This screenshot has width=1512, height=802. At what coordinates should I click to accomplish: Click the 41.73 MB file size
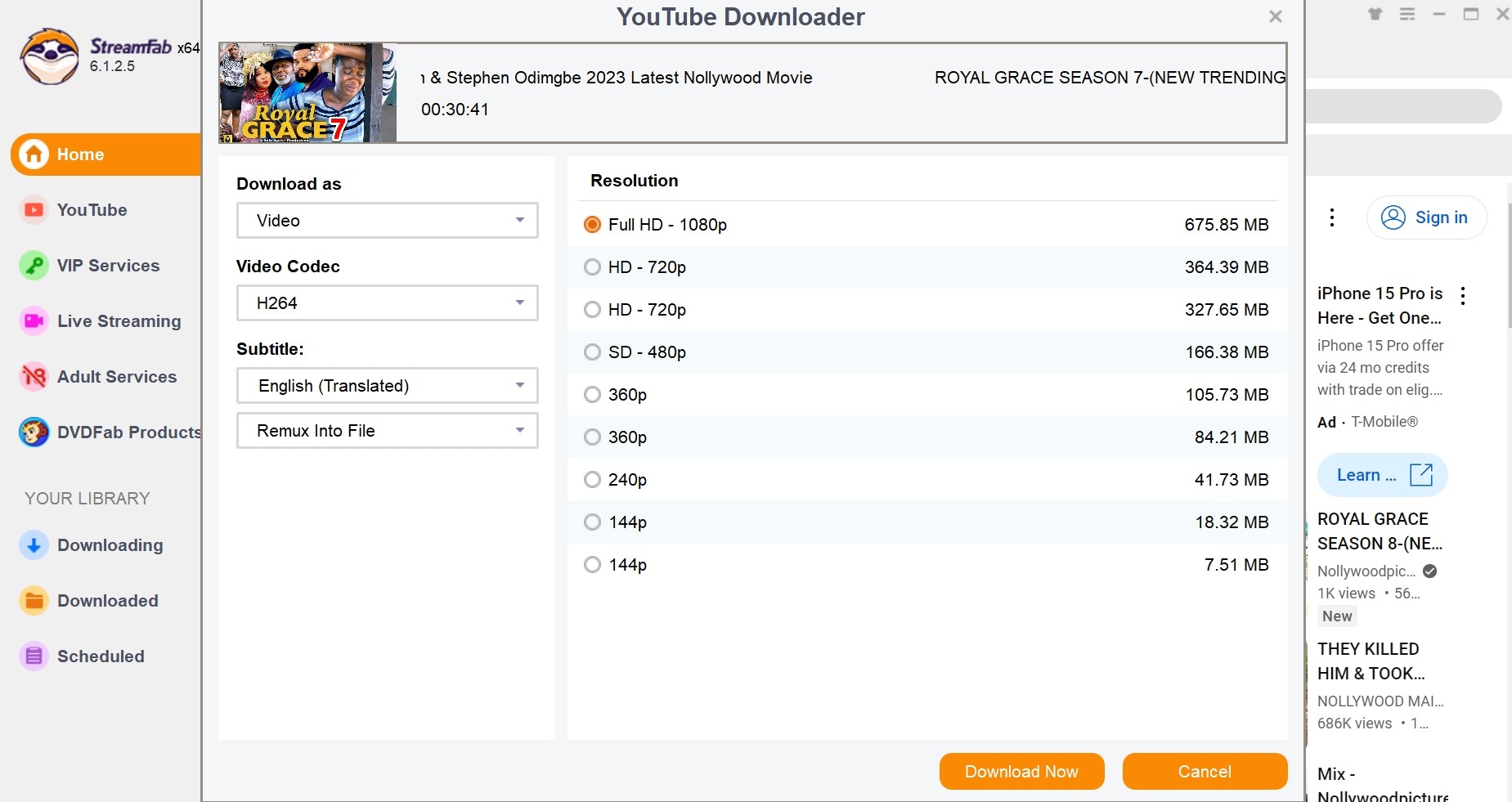click(x=1232, y=480)
